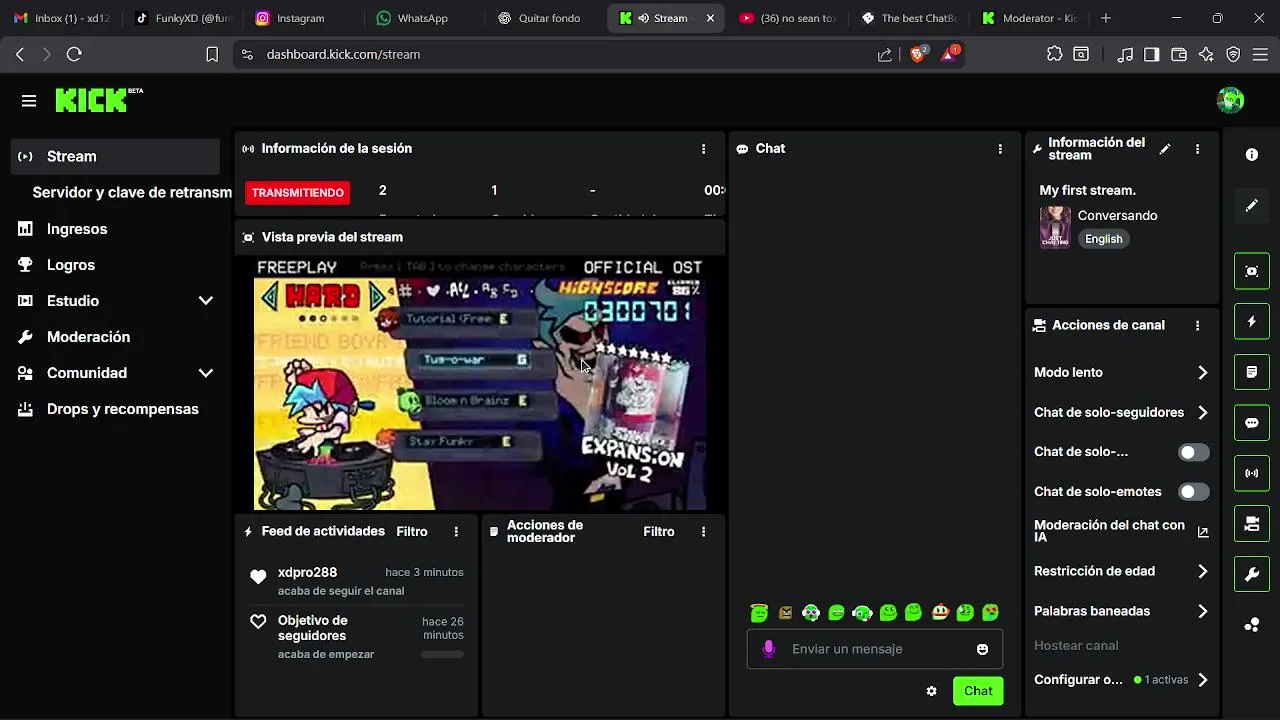Click the Conversando category thumbnail

point(1055,228)
